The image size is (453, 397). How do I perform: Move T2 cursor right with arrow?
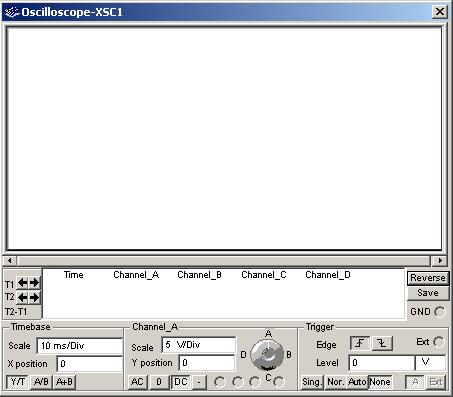[34, 297]
